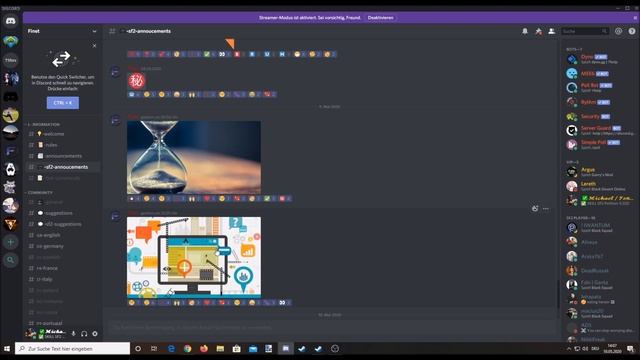Viewport: 640px width, 360px height.
Task: Open Firefox from the taskbar
Action: pos(204,349)
